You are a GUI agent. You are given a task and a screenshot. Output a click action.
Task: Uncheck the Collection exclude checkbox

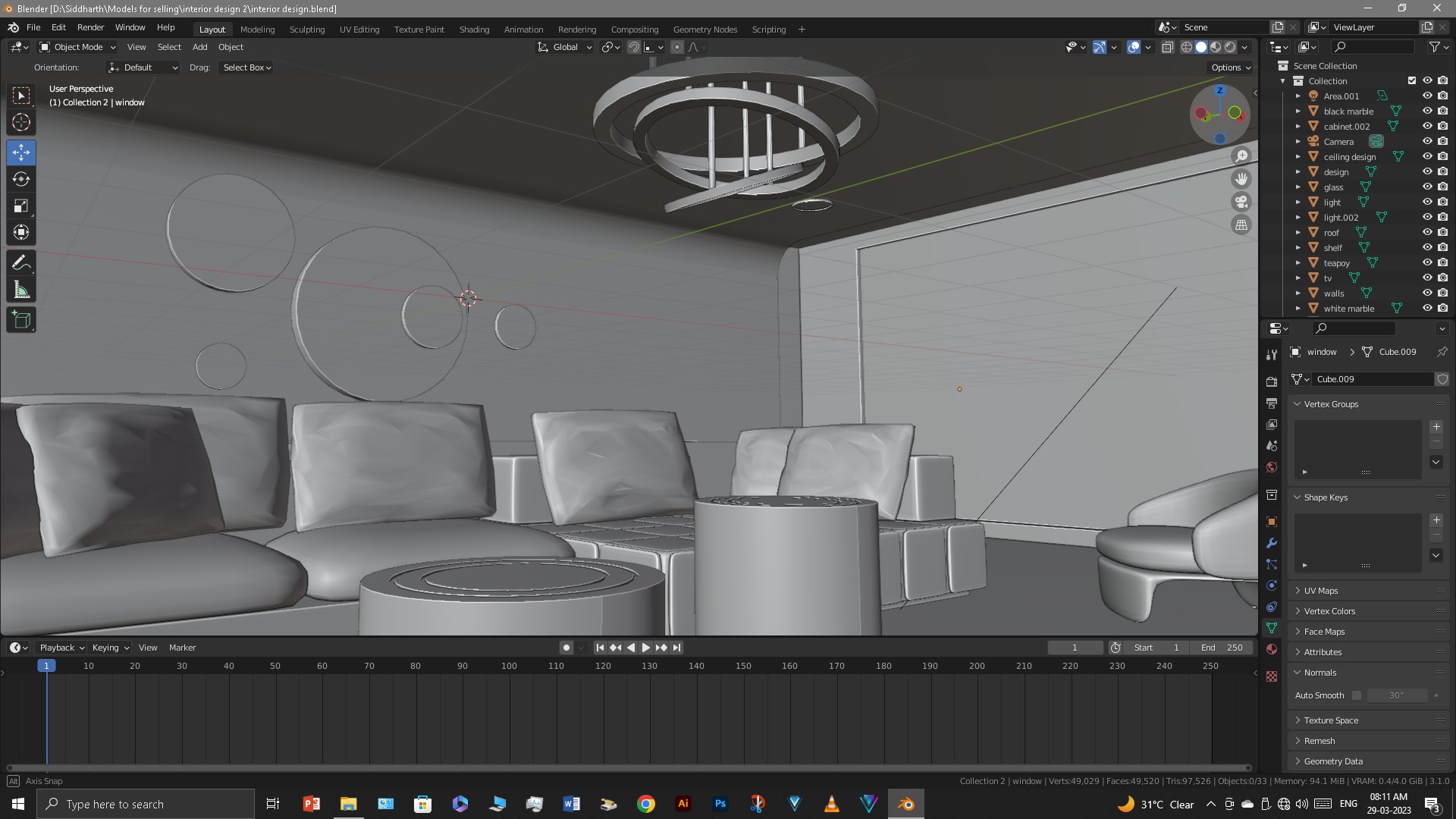[x=1411, y=80]
